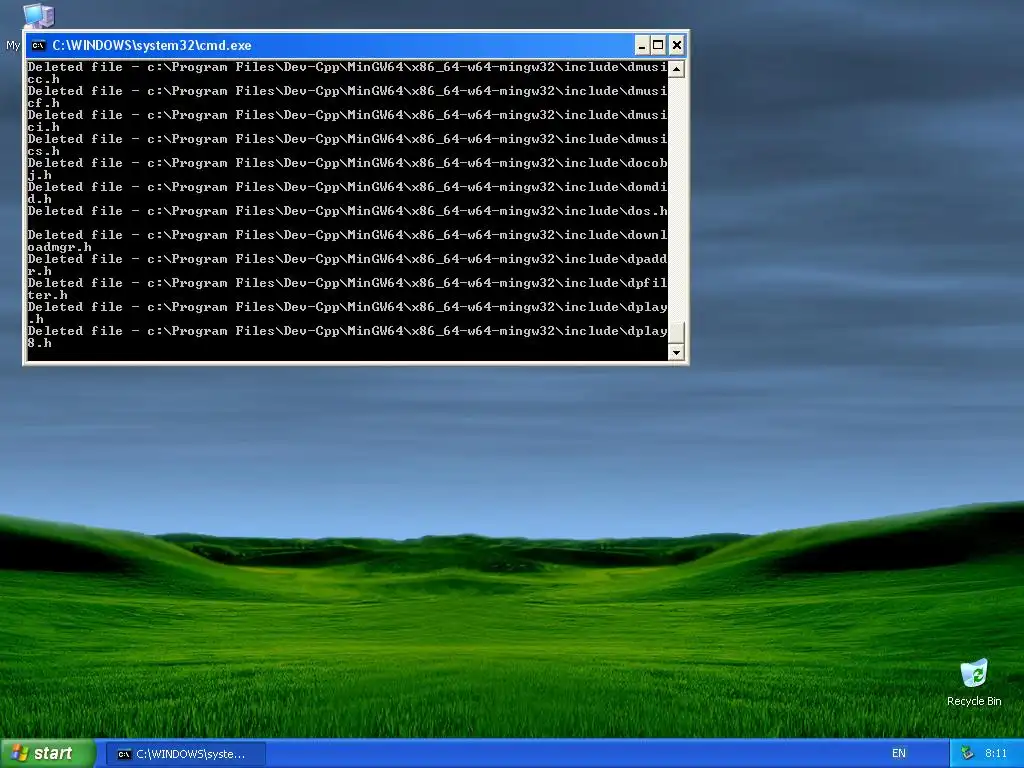Click the wrapped text 'ter.h'
1024x768 pixels.
[x=47, y=295]
